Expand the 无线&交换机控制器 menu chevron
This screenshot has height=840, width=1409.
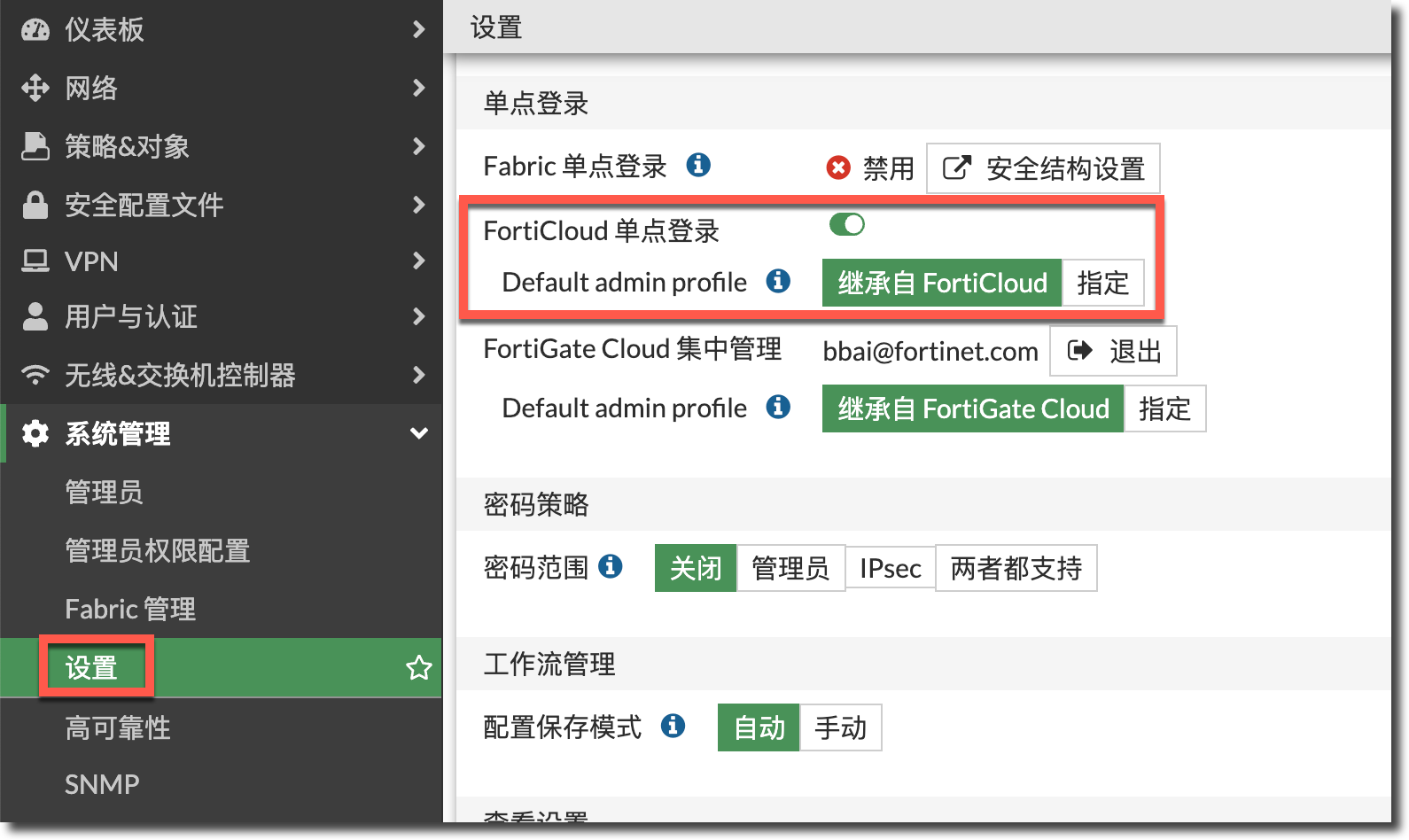point(419,375)
